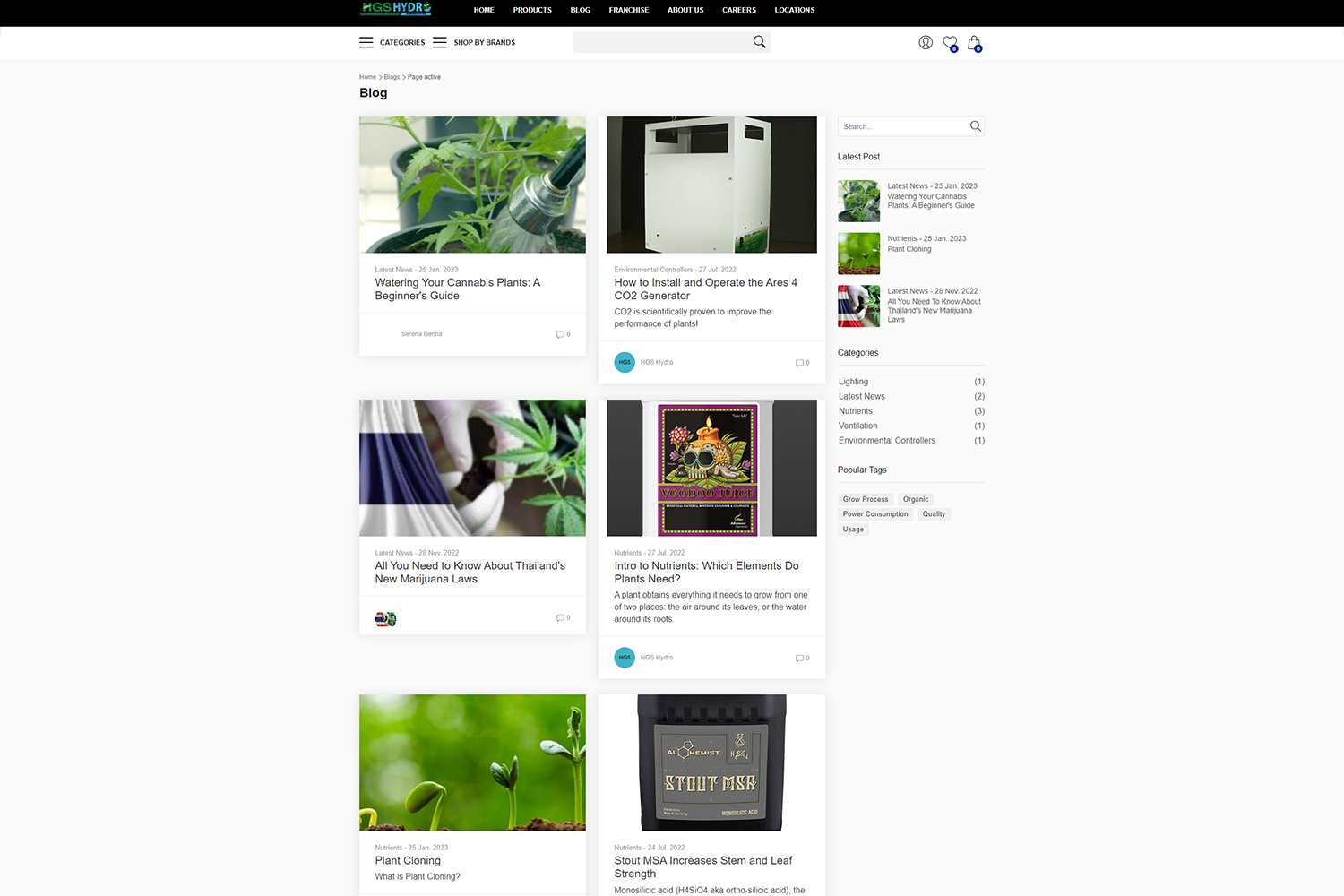
Task: Click HGS Hydro author avatar on Nutrients post
Action: coord(625,658)
